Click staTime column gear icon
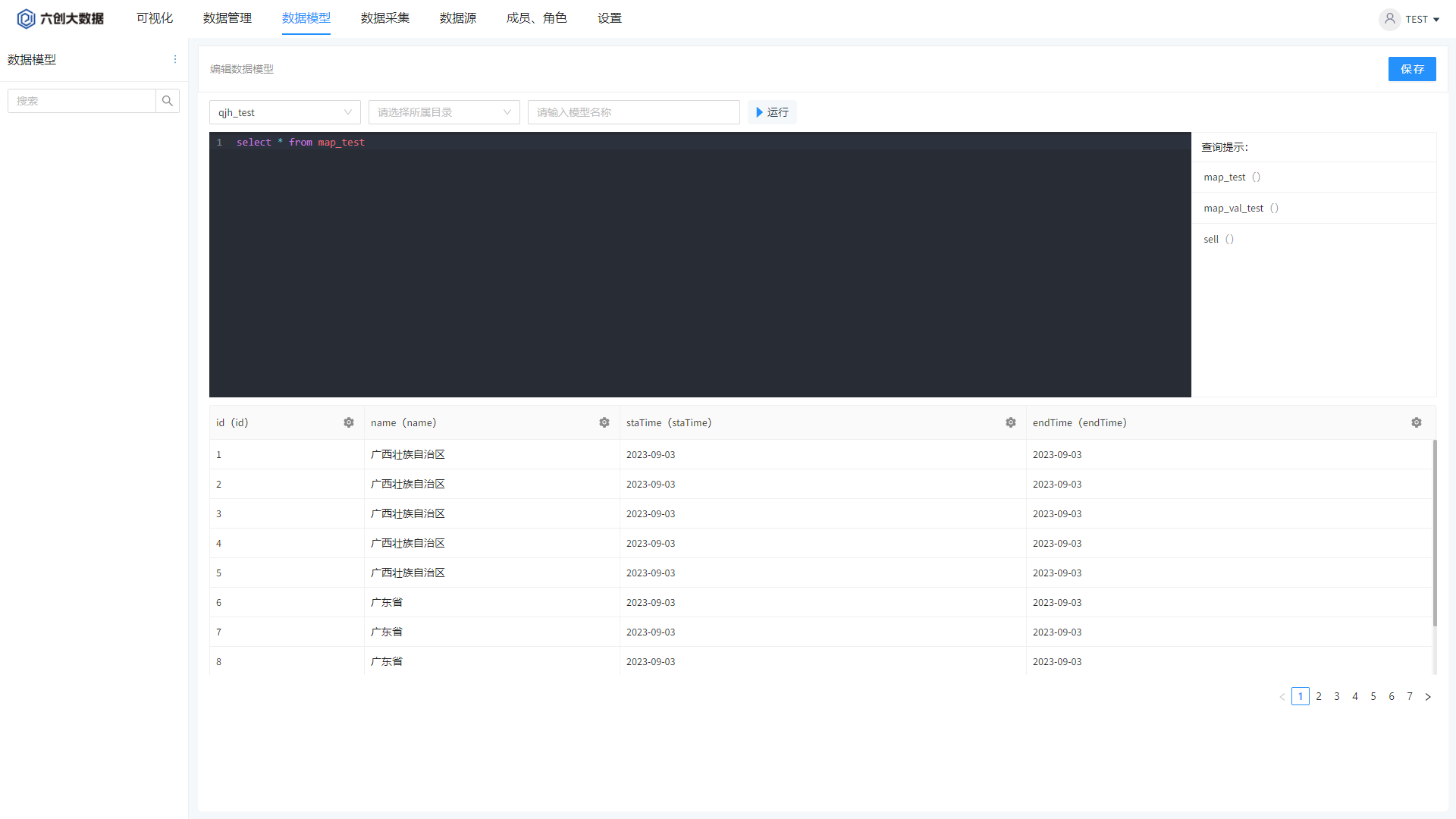The width and height of the screenshot is (1456, 819). [x=1011, y=422]
